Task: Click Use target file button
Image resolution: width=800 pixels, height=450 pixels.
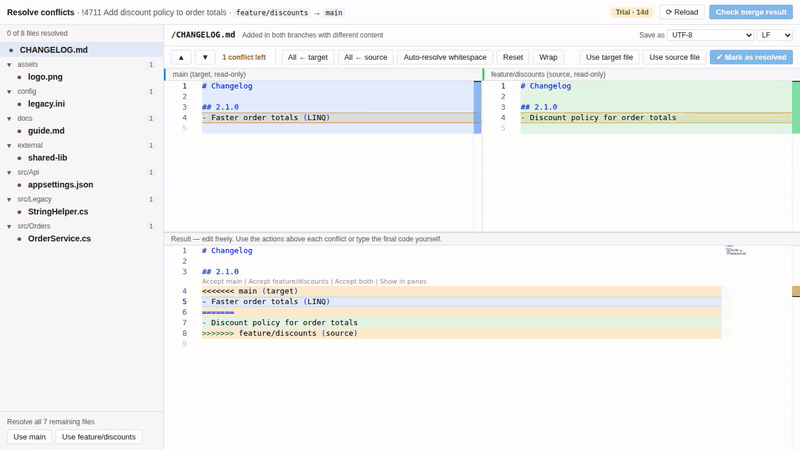Action: click(x=609, y=57)
